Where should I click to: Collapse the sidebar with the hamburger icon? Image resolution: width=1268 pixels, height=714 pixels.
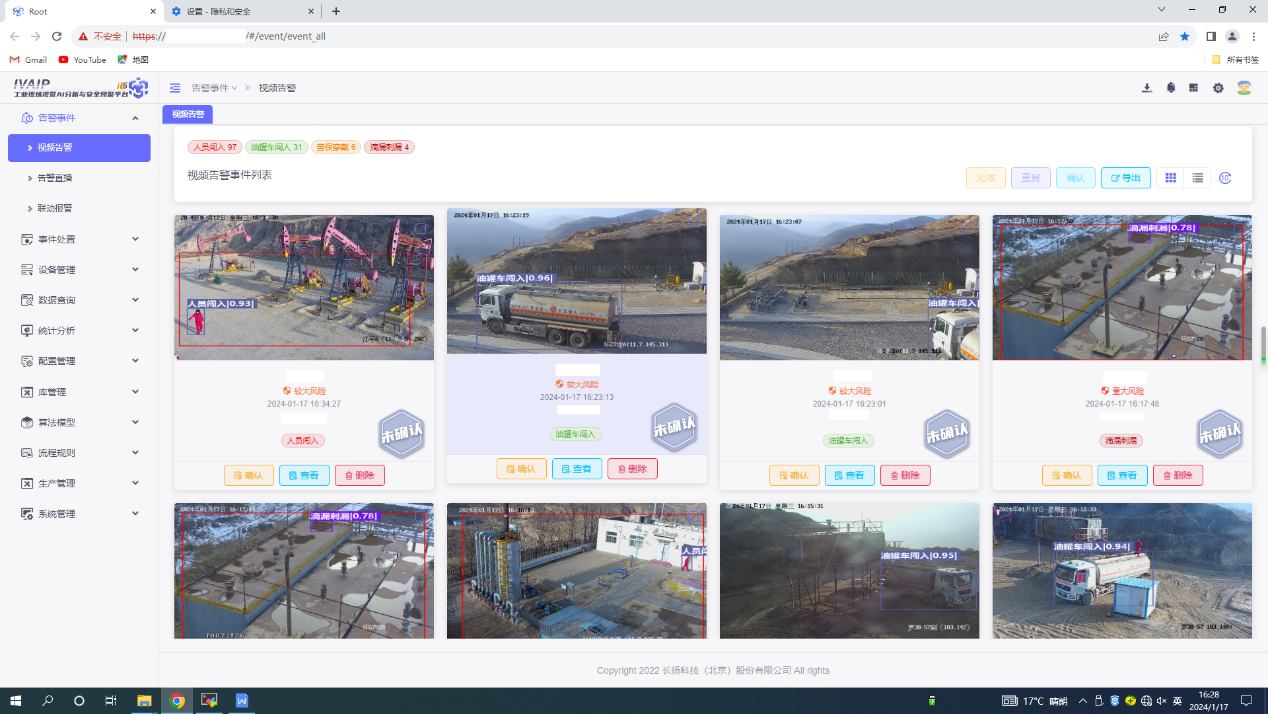click(x=175, y=88)
